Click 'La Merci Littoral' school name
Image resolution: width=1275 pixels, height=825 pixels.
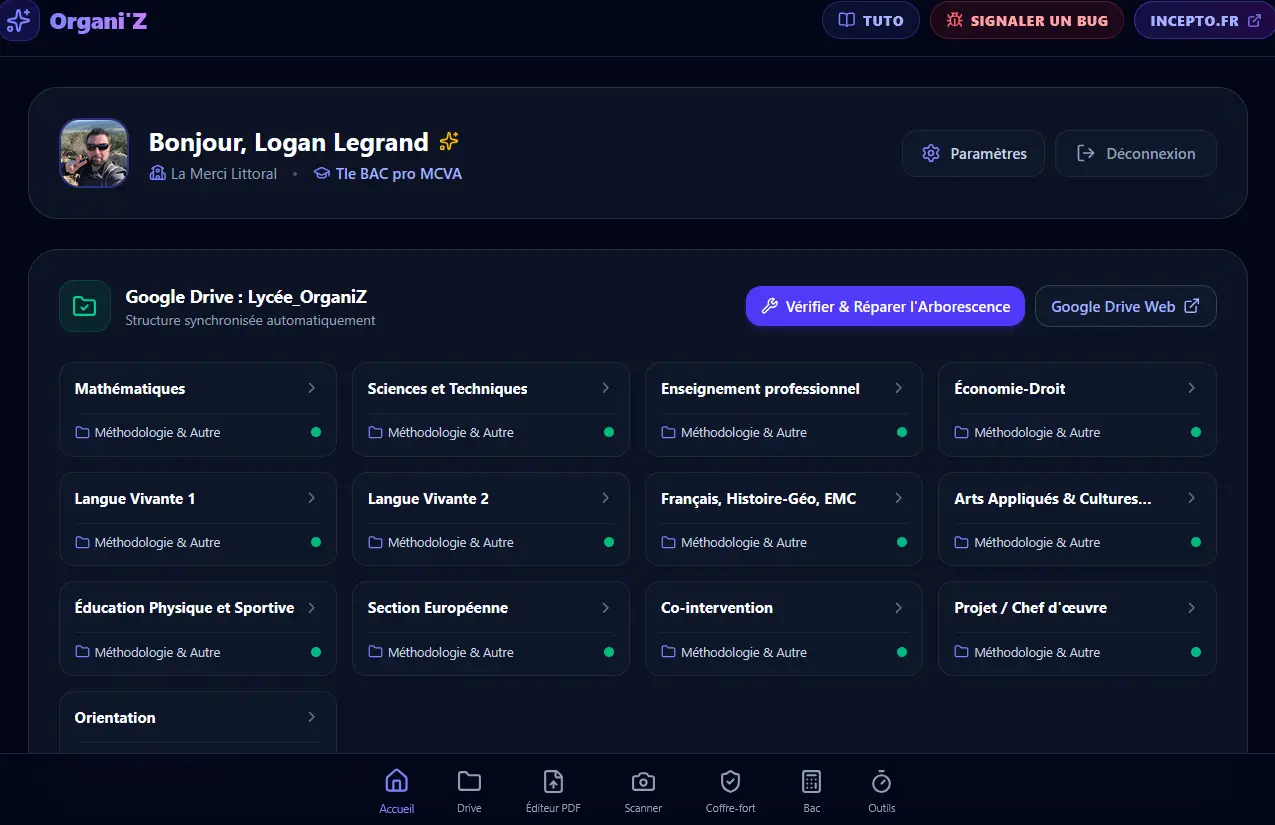[x=224, y=174]
